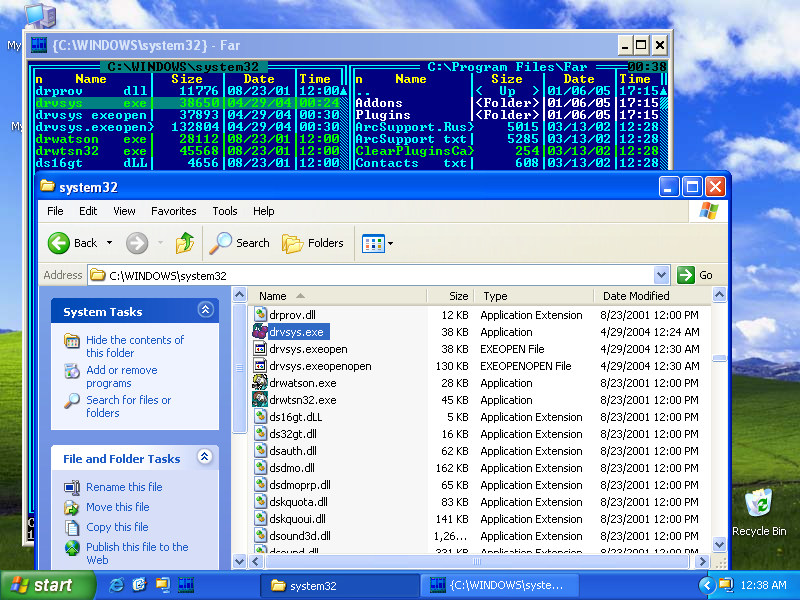The width and height of the screenshot is (800, 600).
Task: Open the View menu
Action: coord(124,211)
